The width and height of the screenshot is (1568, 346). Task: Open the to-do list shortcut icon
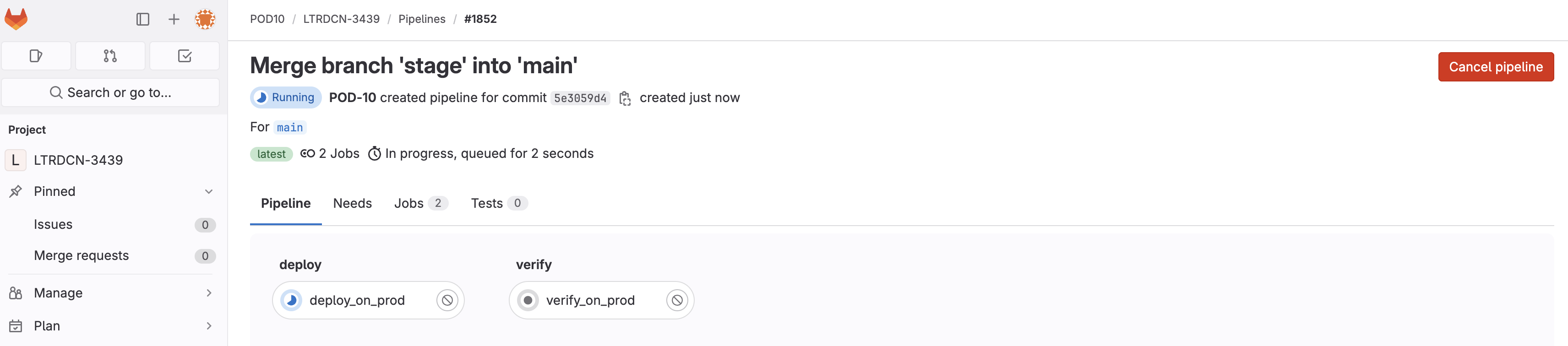pyautogui.click(x=185, y=56)
